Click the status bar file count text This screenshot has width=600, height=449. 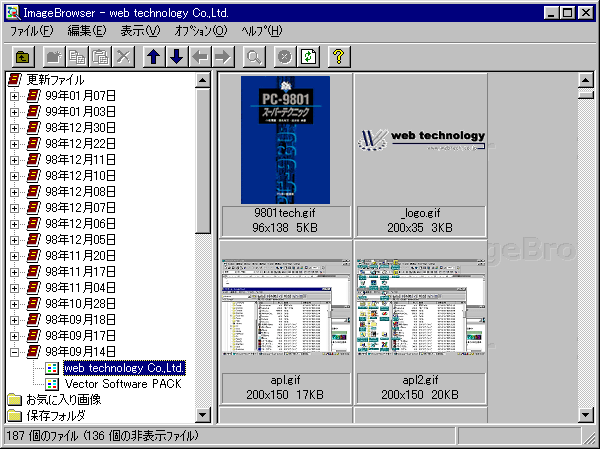click(x=103, y=436)
